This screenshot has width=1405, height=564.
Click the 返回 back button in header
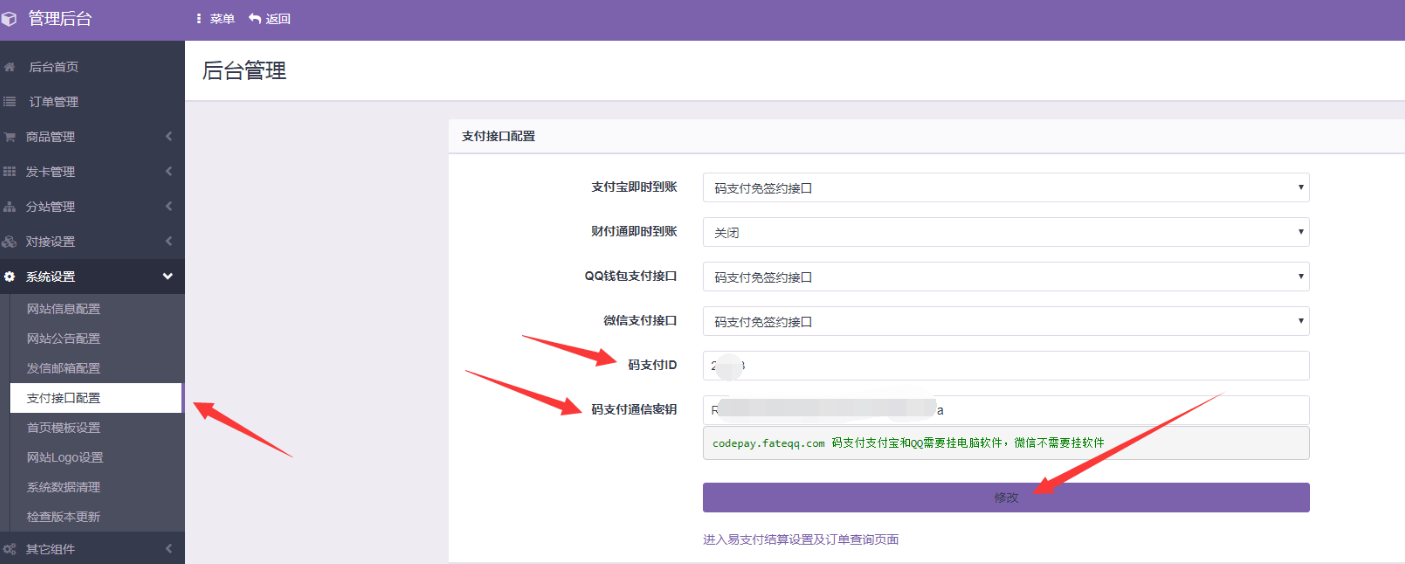pyautogui.click(x=270, y=19)
